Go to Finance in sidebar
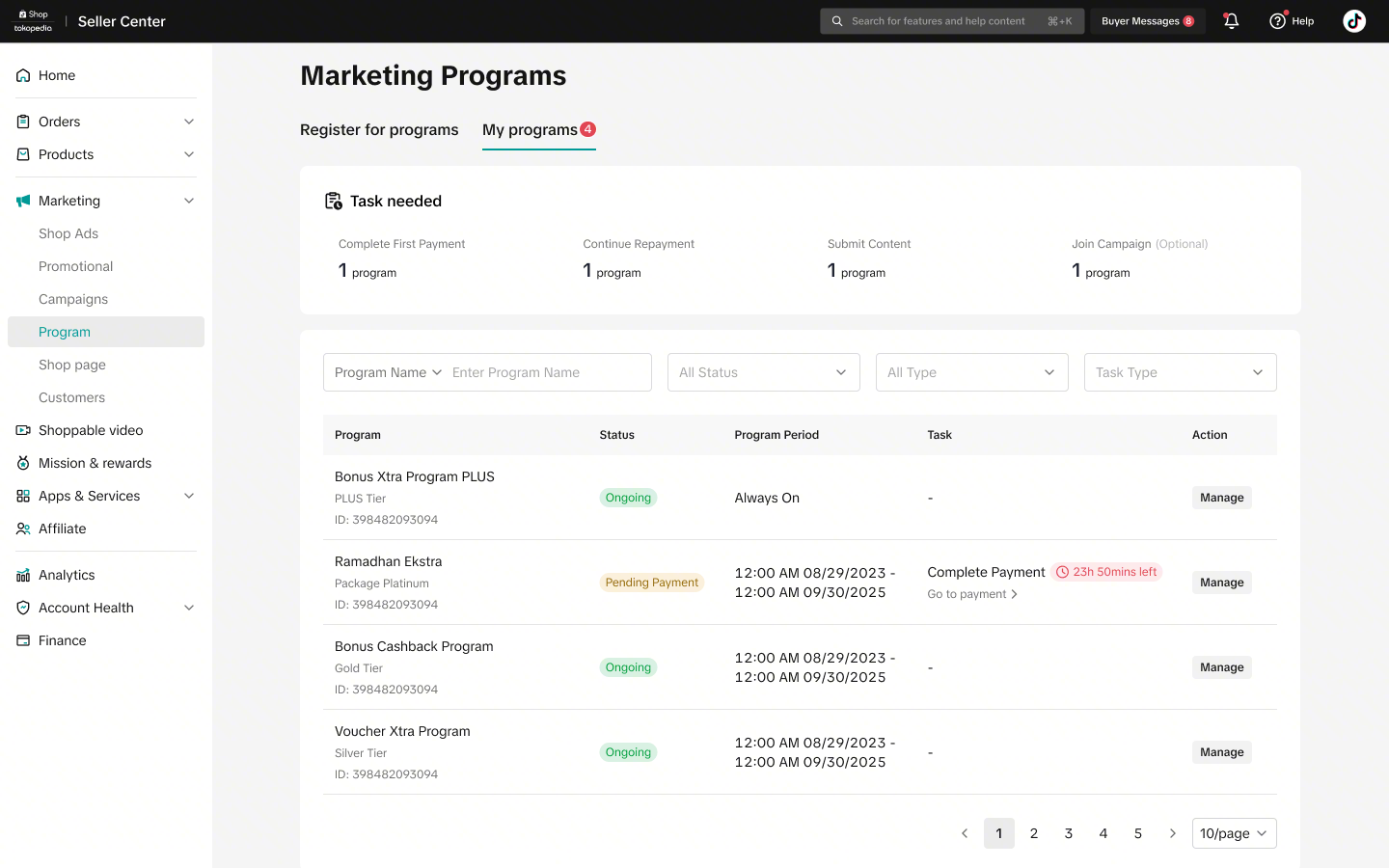The height and width of the screenshot is (868, 1389). pyautogui.click(x=63, y=640)
